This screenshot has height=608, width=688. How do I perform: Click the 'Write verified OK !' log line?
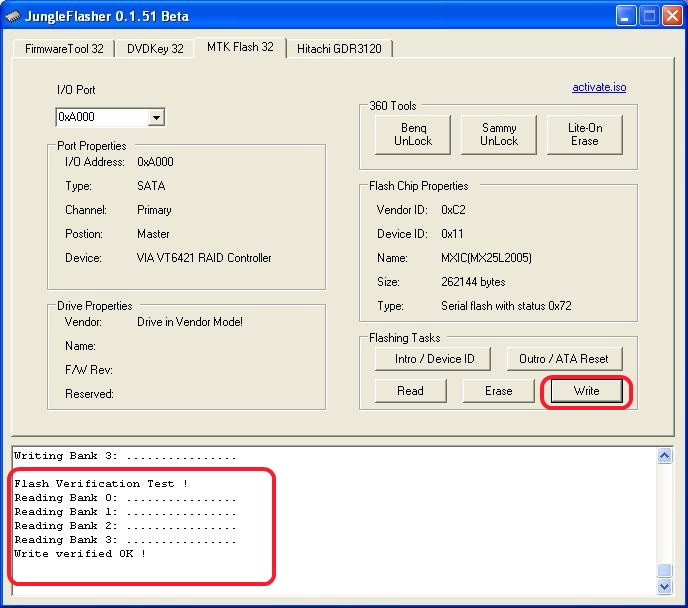click(x=80, y=554)
